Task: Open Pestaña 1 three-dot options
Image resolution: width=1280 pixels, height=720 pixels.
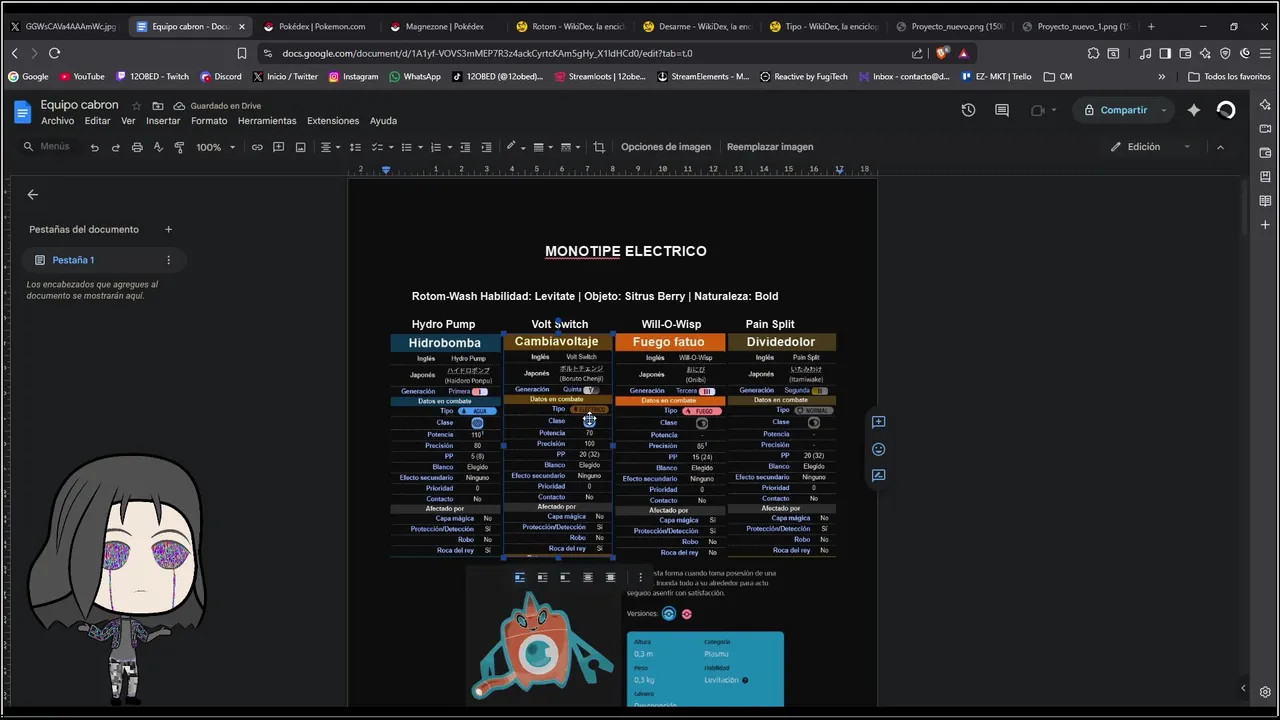Action: 168,260
